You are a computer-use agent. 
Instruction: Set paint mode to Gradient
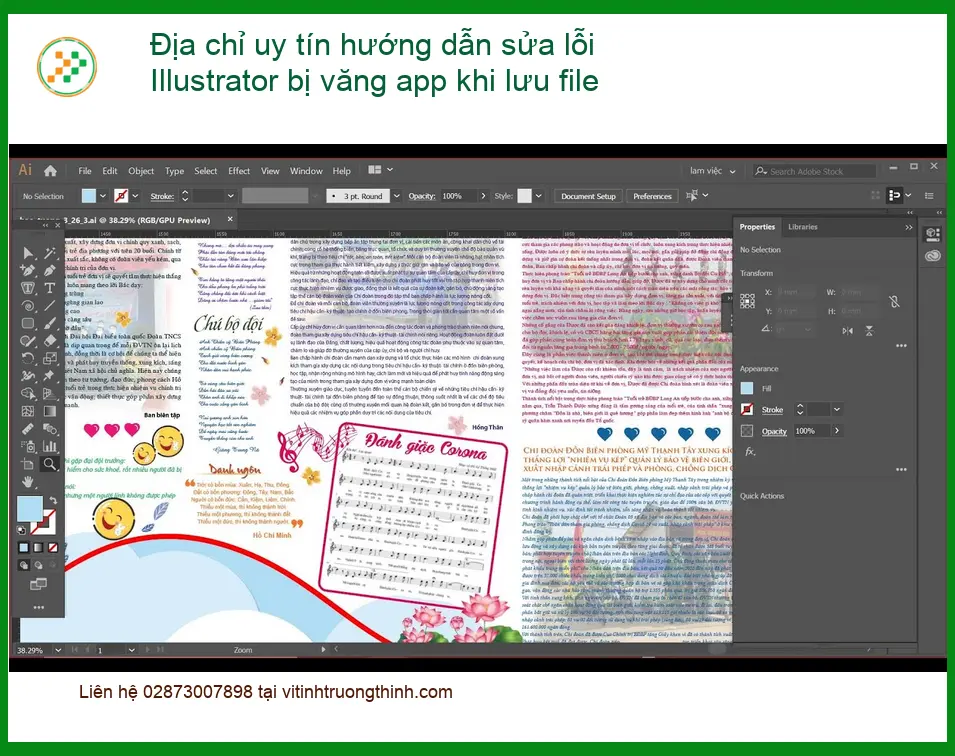click(38, 547)
